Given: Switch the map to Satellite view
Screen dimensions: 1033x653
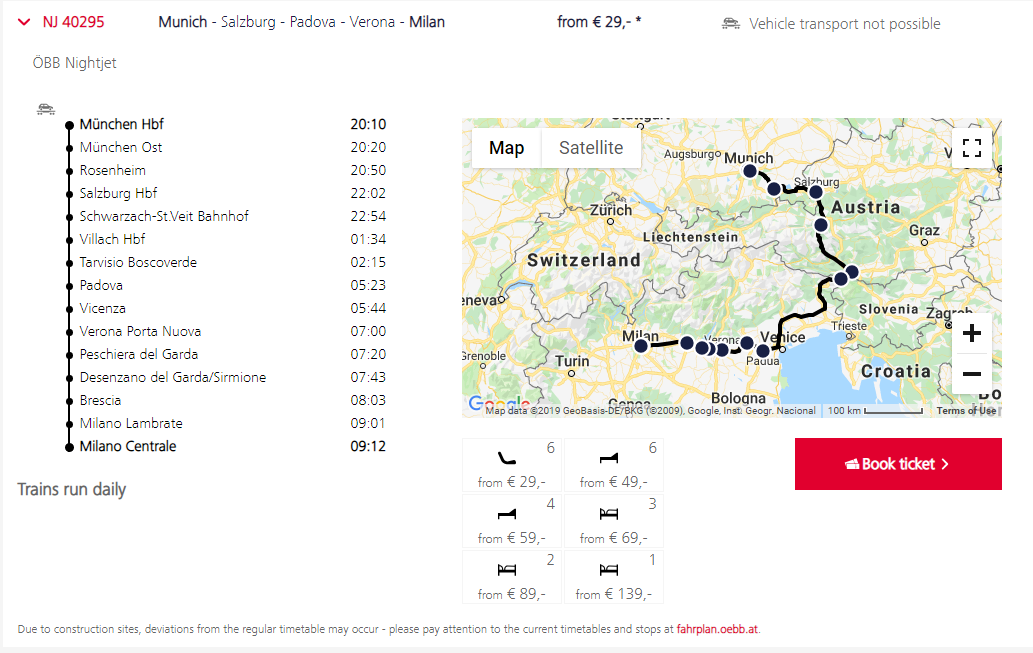Looking at the screenshot, I should pos(591,148).
